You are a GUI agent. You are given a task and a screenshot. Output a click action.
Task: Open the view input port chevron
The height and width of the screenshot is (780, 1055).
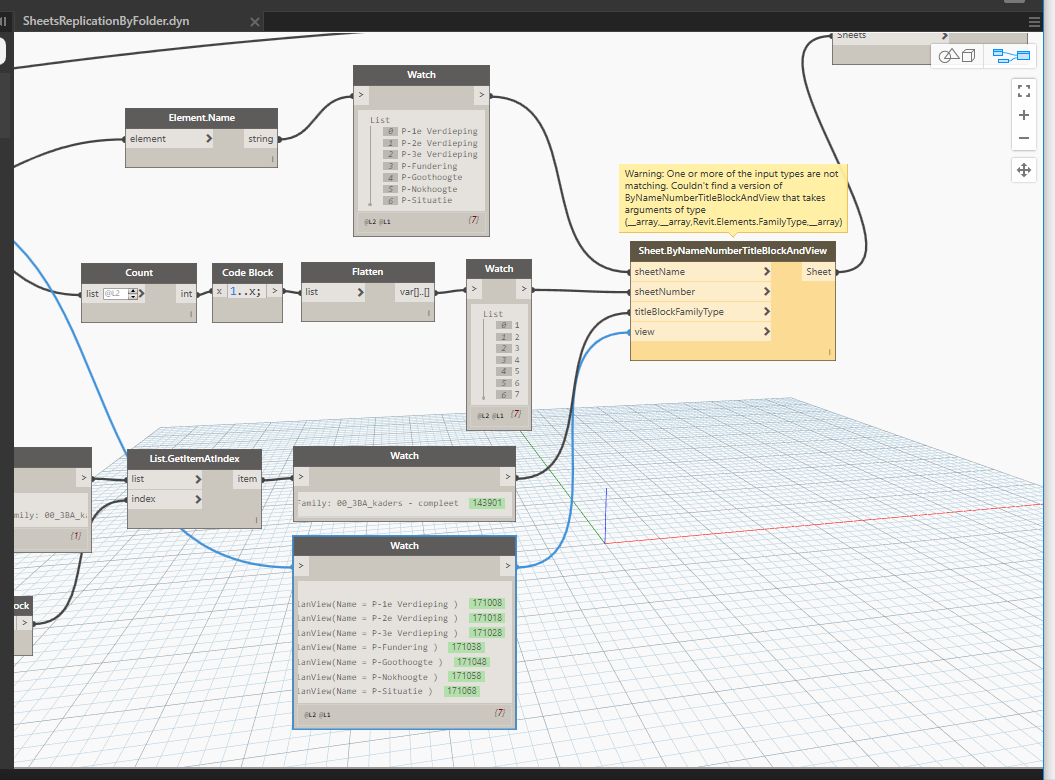click(767, 332)
